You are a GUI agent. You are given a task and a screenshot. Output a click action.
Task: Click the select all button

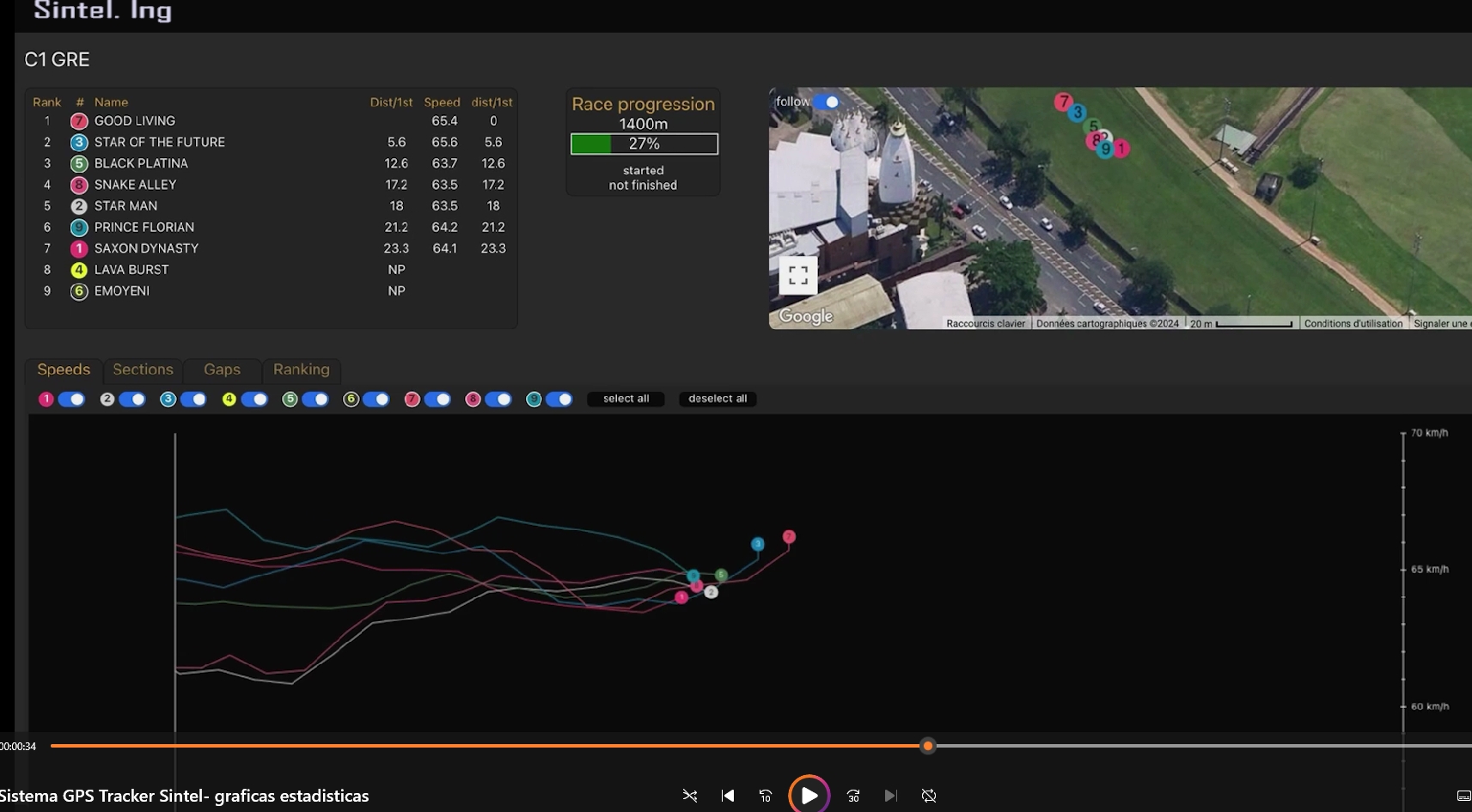(x=626, y=399)
